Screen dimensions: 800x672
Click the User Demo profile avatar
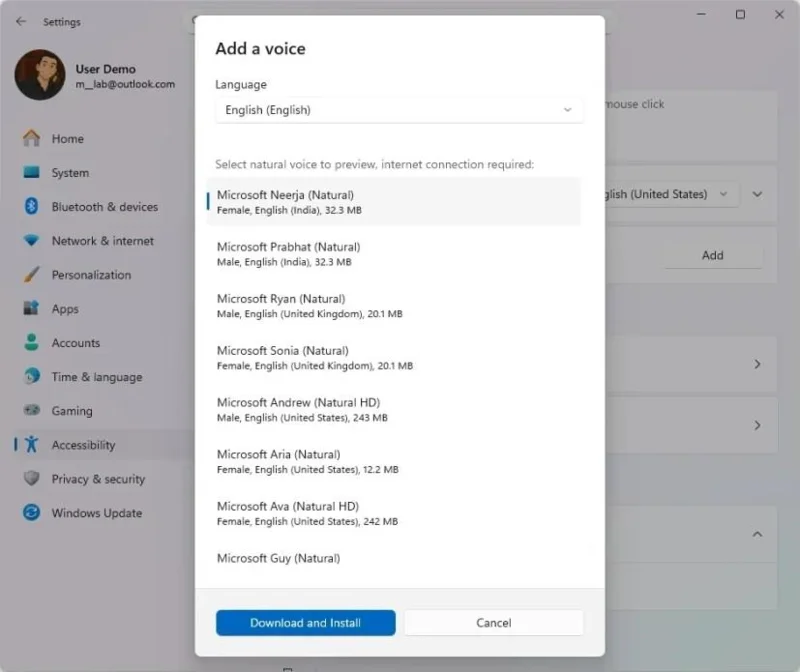40,74
